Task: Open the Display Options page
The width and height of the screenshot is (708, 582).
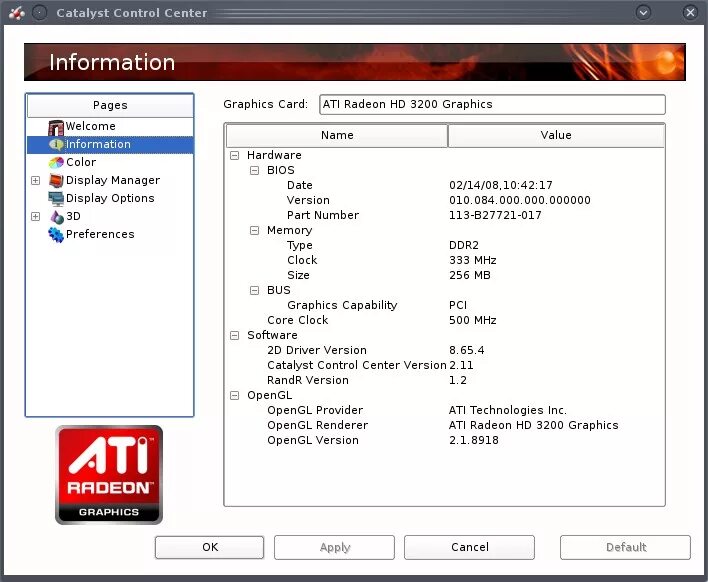Action: (110, 198)
